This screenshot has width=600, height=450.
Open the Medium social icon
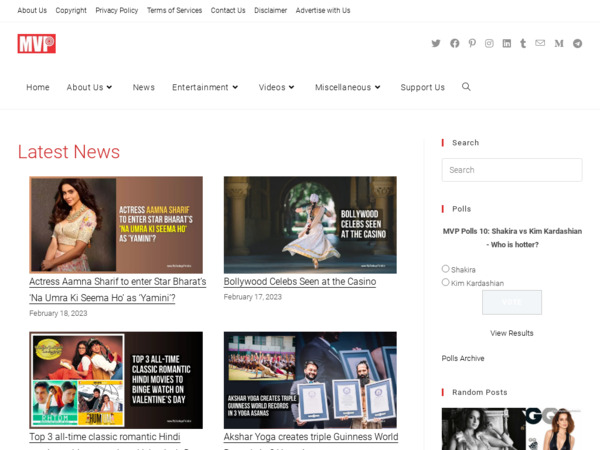[559, 44]
